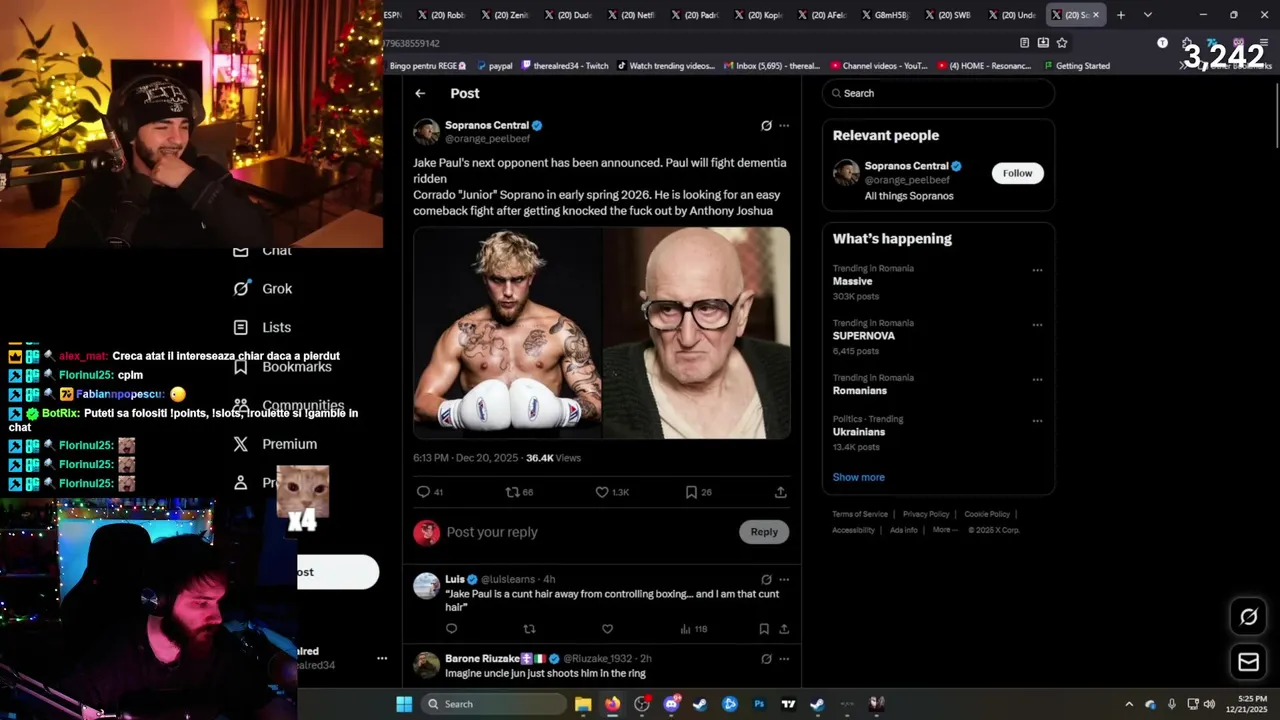Share the Sopranos Central post
1280x720 pixels.
780,492
